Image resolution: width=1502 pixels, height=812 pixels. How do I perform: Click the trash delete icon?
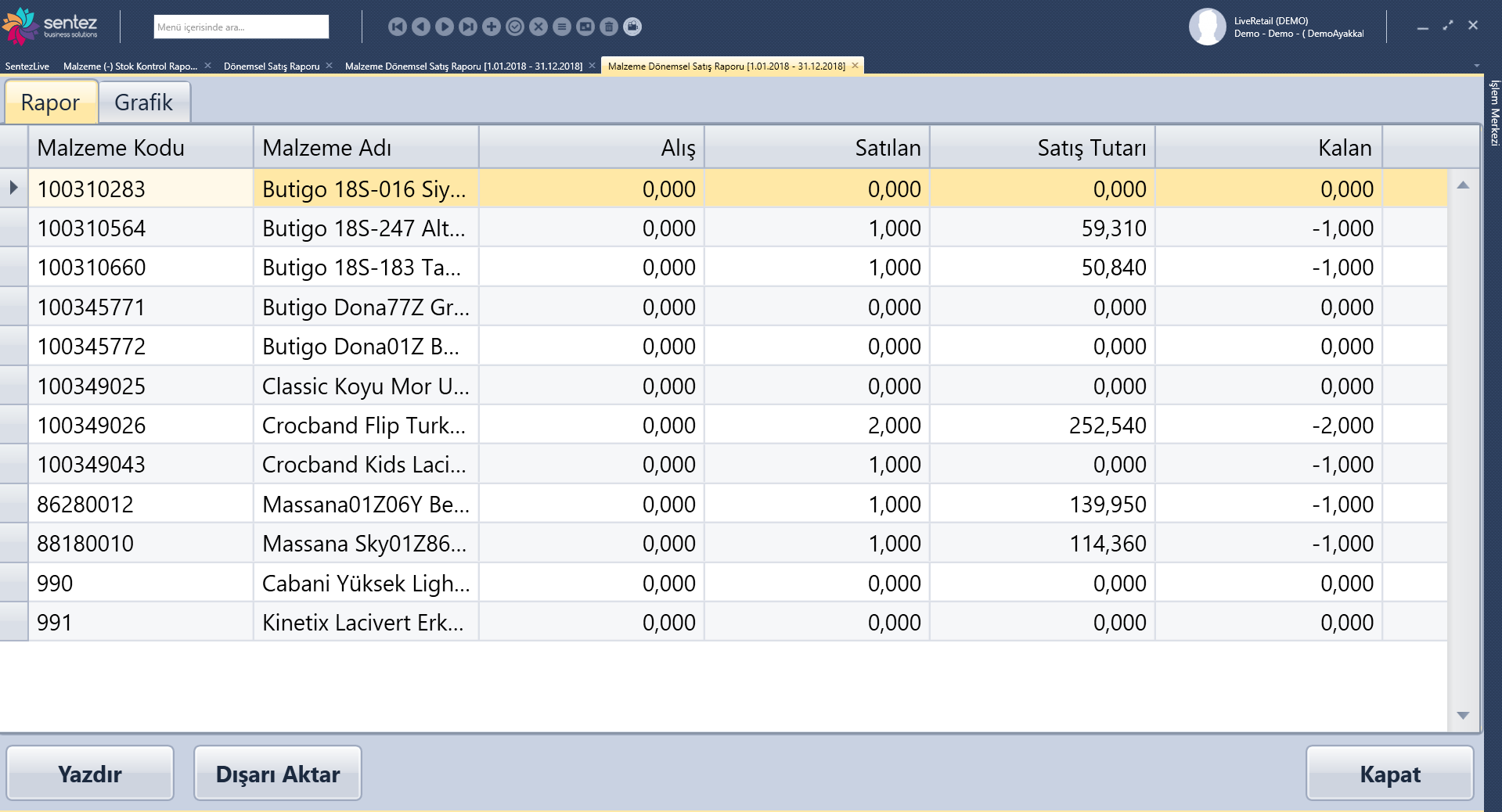click(x=608, y=27)
